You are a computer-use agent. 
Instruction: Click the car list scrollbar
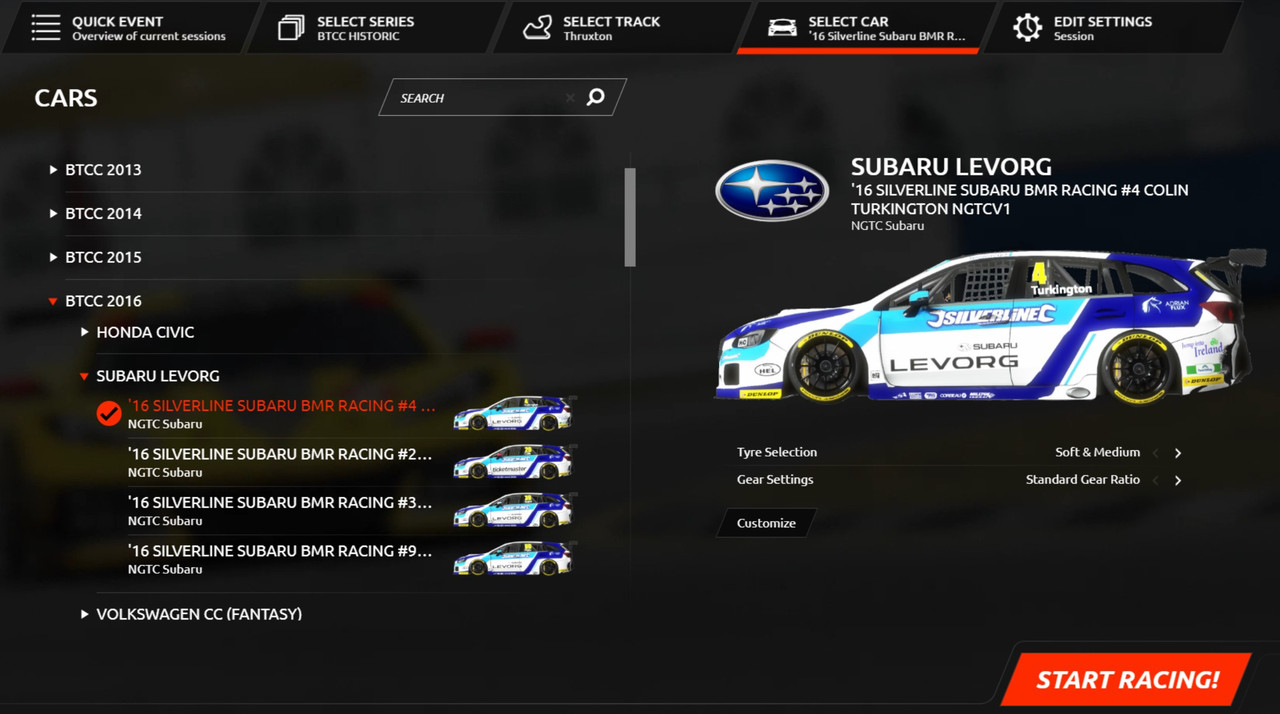pos(630,217)
